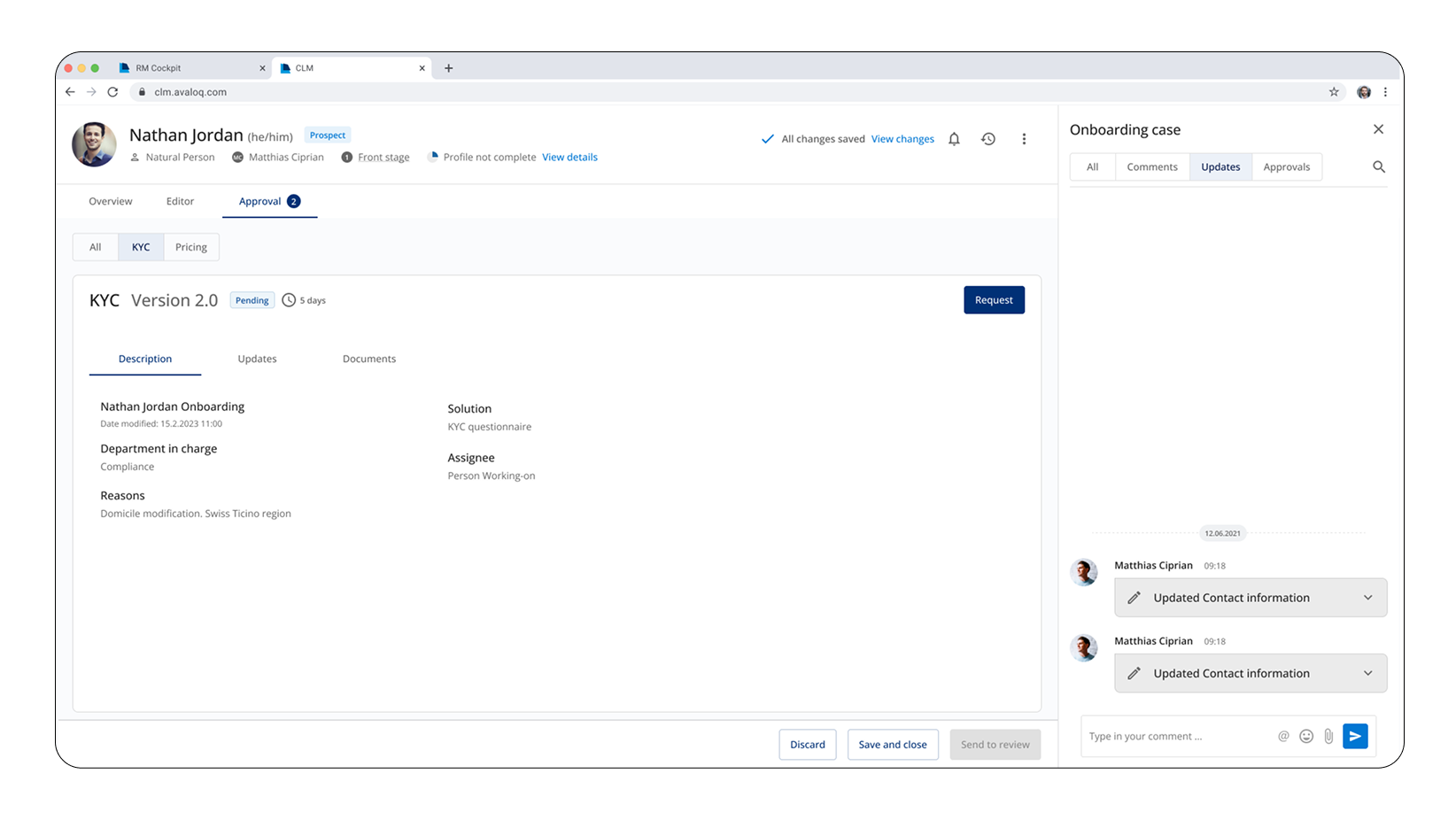This screenshot has width=1456, height=820.
Task: Select All tab in Onboarding case panel
Action: click(x=1093, y=166)
